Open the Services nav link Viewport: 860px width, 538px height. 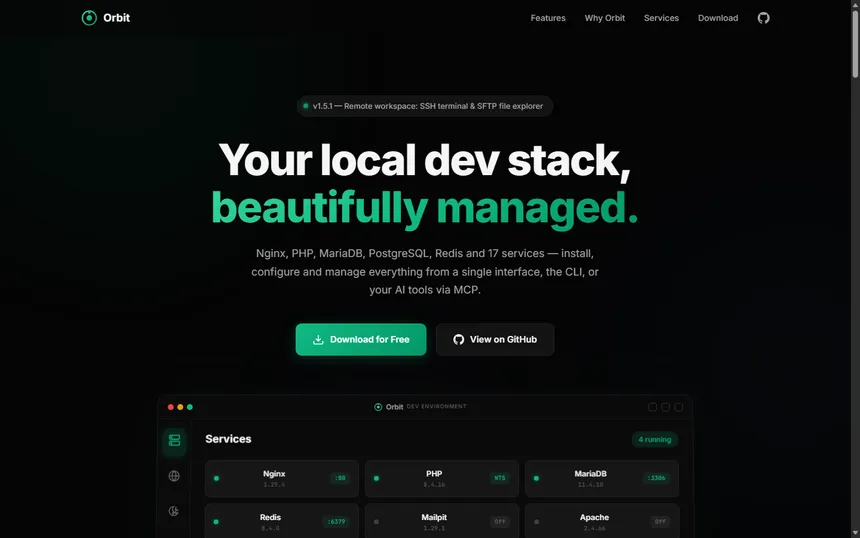pyautogui.click(x=661, y=18)
